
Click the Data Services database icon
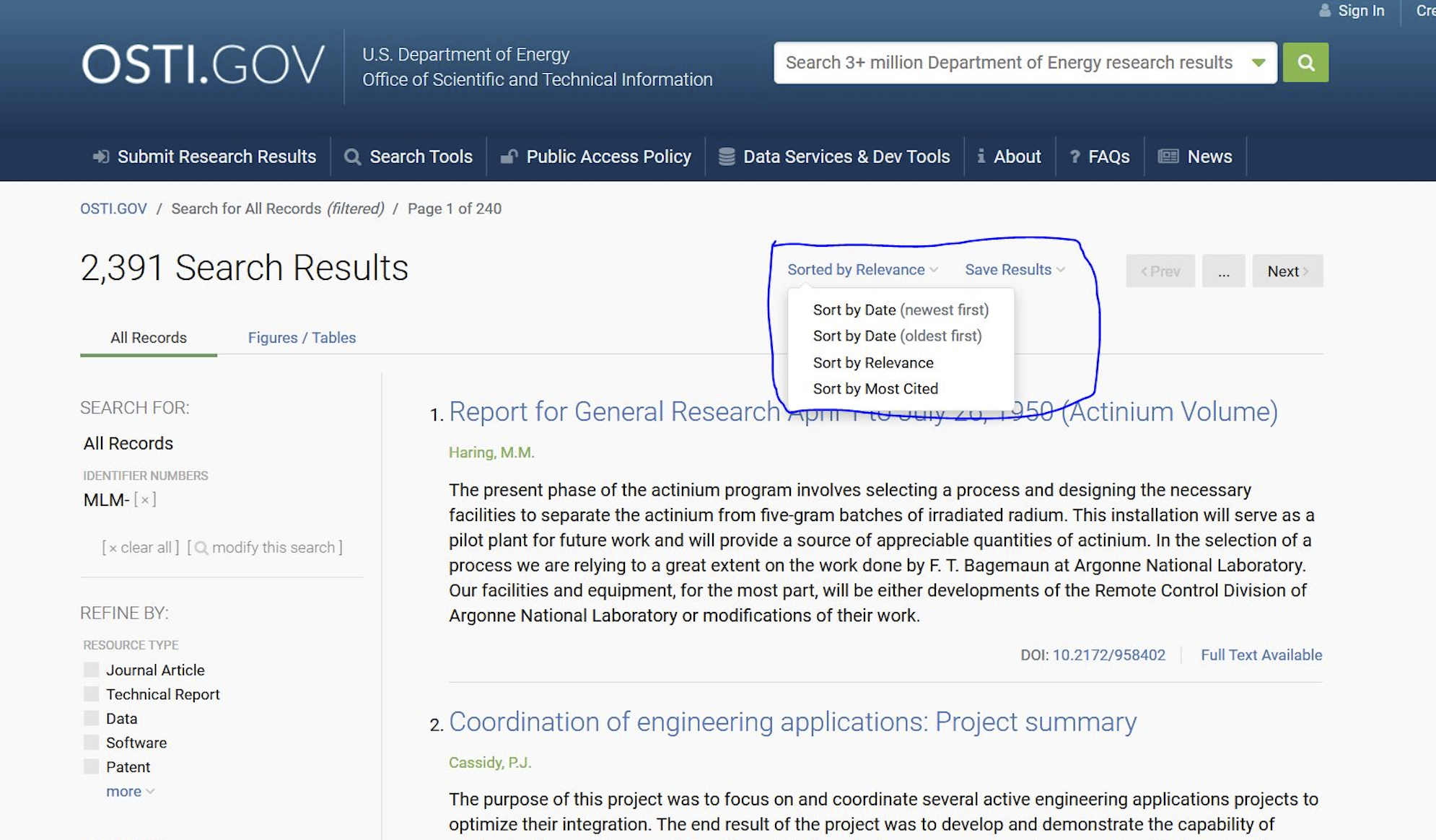coord(727,157)
